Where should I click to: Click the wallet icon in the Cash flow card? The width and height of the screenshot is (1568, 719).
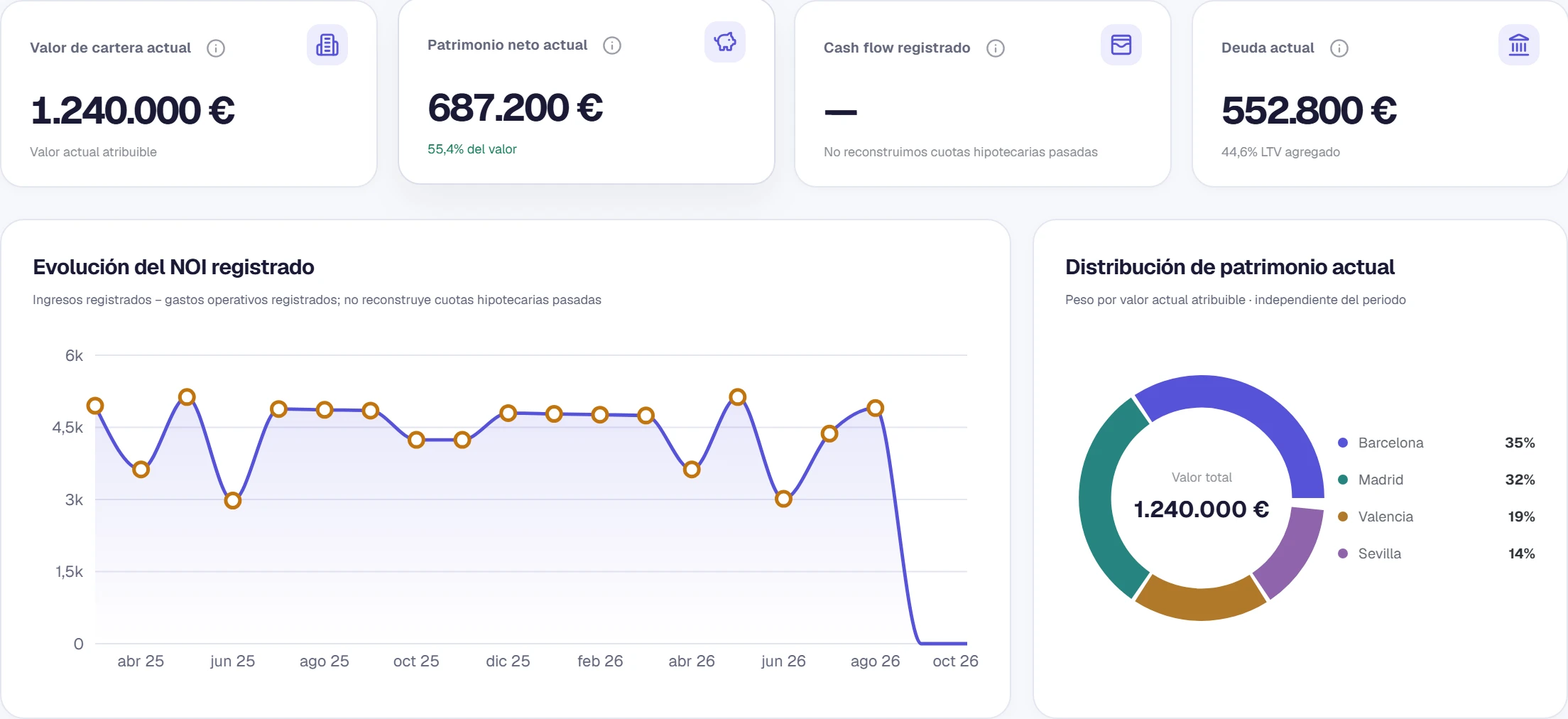pos(1121,45)
